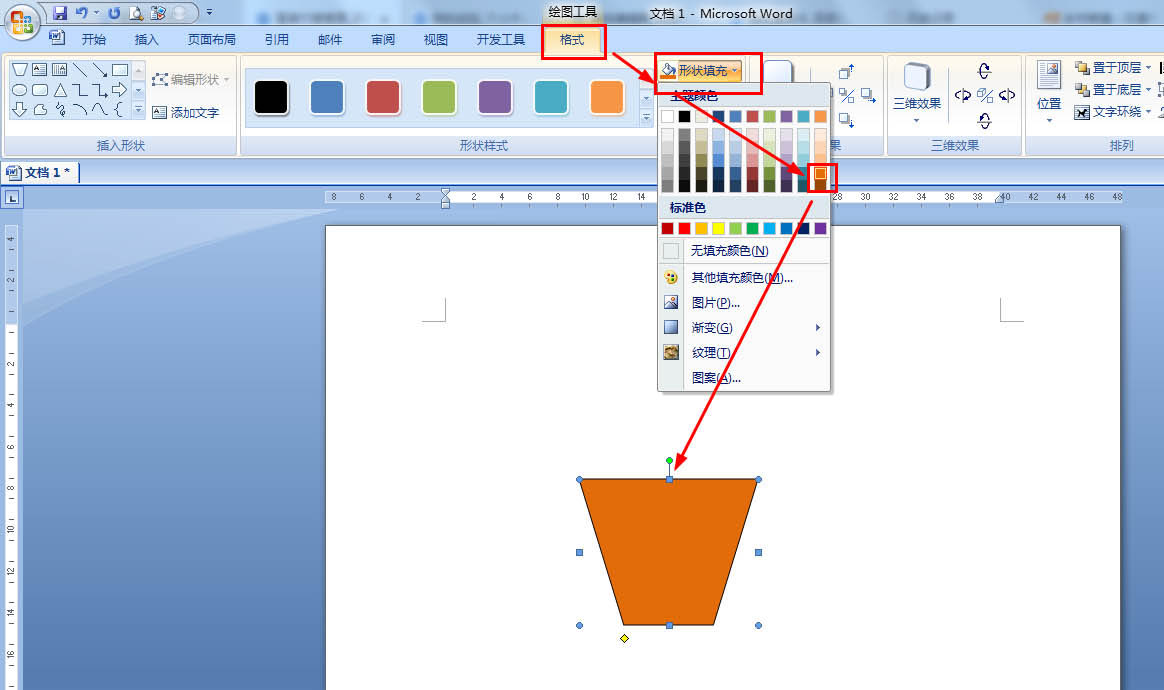Select the vertical text box shape
This screenshot has width=1164, height=690.
point(60,70)
